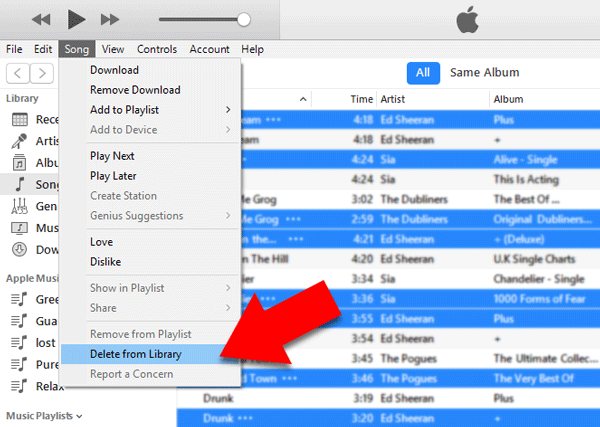Expand the Share submenu
The height and width of the screenshot is (427, 600).
tap(150, 308)
